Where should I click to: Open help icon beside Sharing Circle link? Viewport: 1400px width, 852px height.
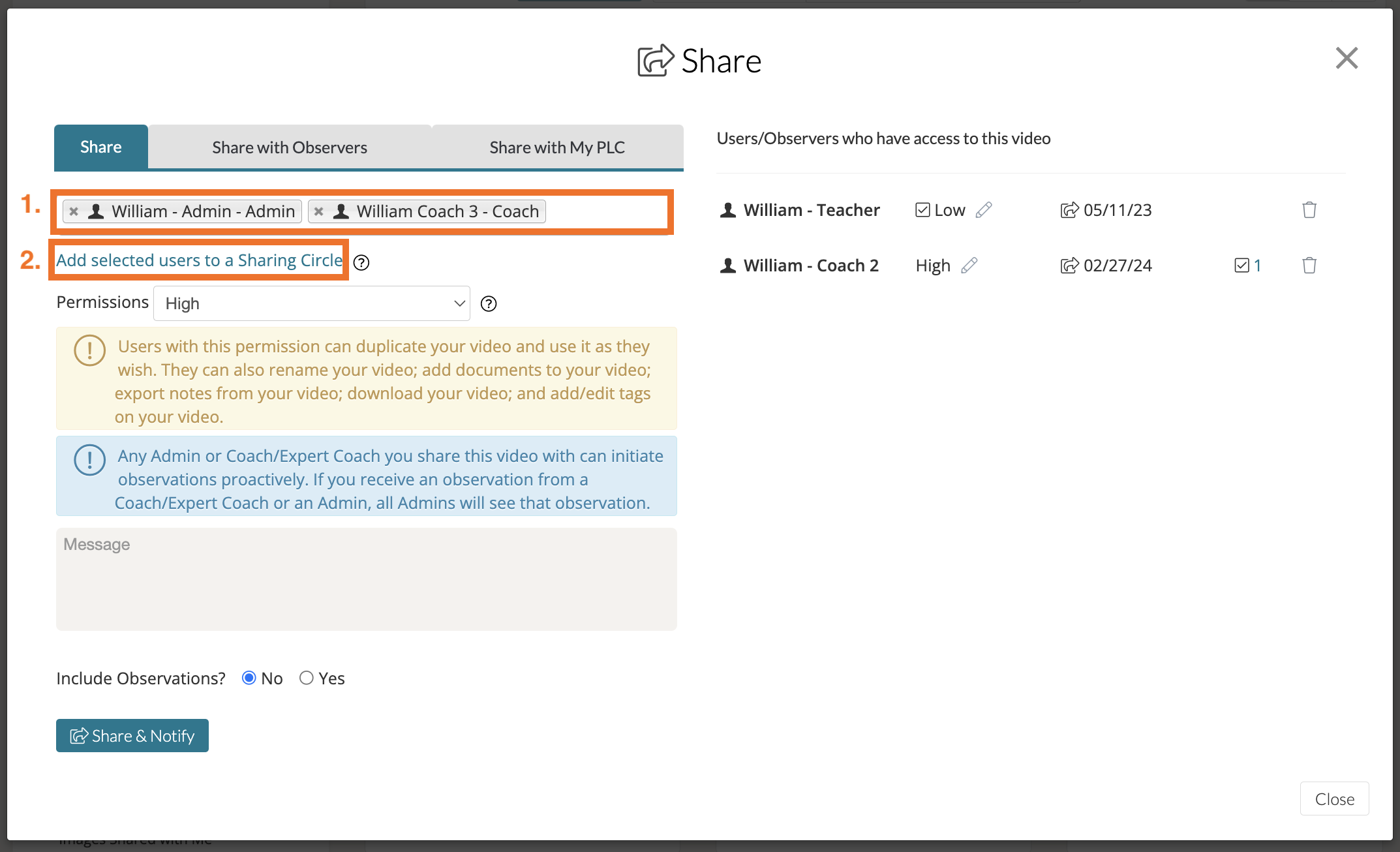pyautogui.click(x=361, y=262)
